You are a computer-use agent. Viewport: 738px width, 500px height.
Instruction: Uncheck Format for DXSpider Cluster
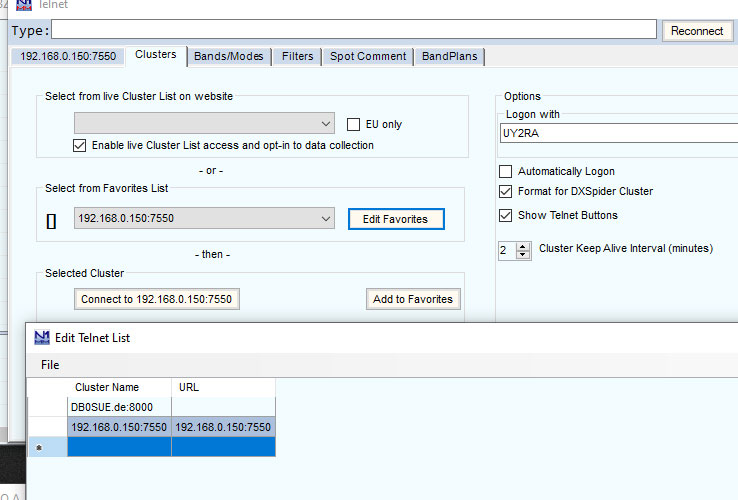pos(505,192)
